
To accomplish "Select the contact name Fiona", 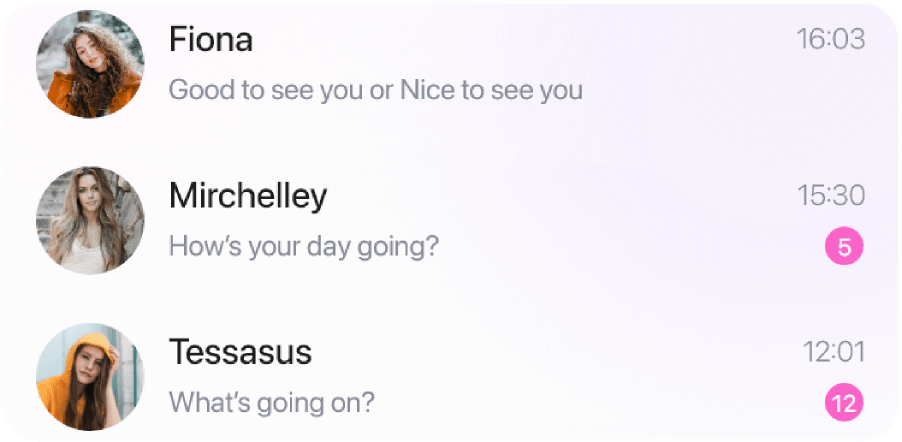I will click(211, 39).
